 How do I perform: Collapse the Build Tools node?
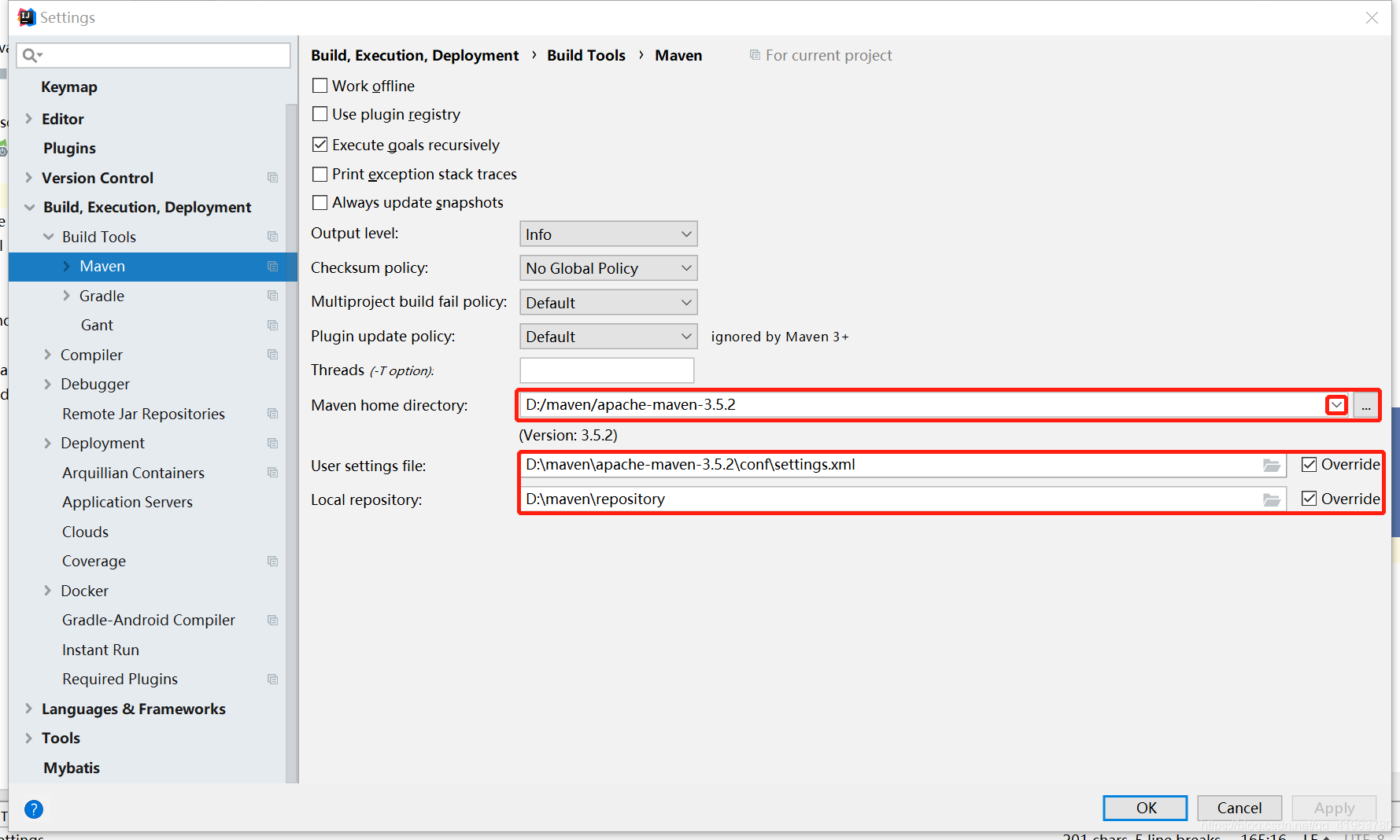point(49,237)
